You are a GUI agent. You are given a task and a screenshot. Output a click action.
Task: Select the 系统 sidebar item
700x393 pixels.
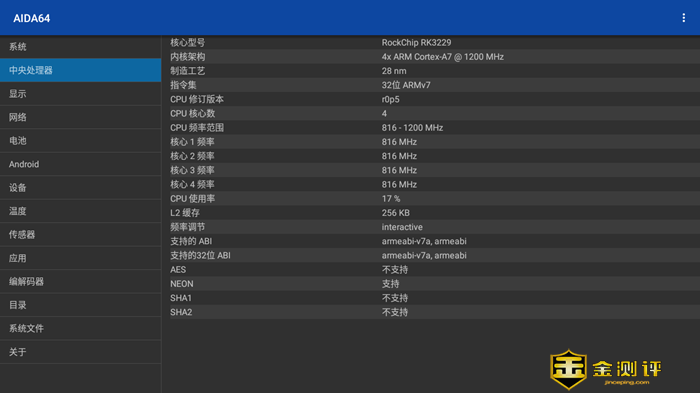click(80, 47)
